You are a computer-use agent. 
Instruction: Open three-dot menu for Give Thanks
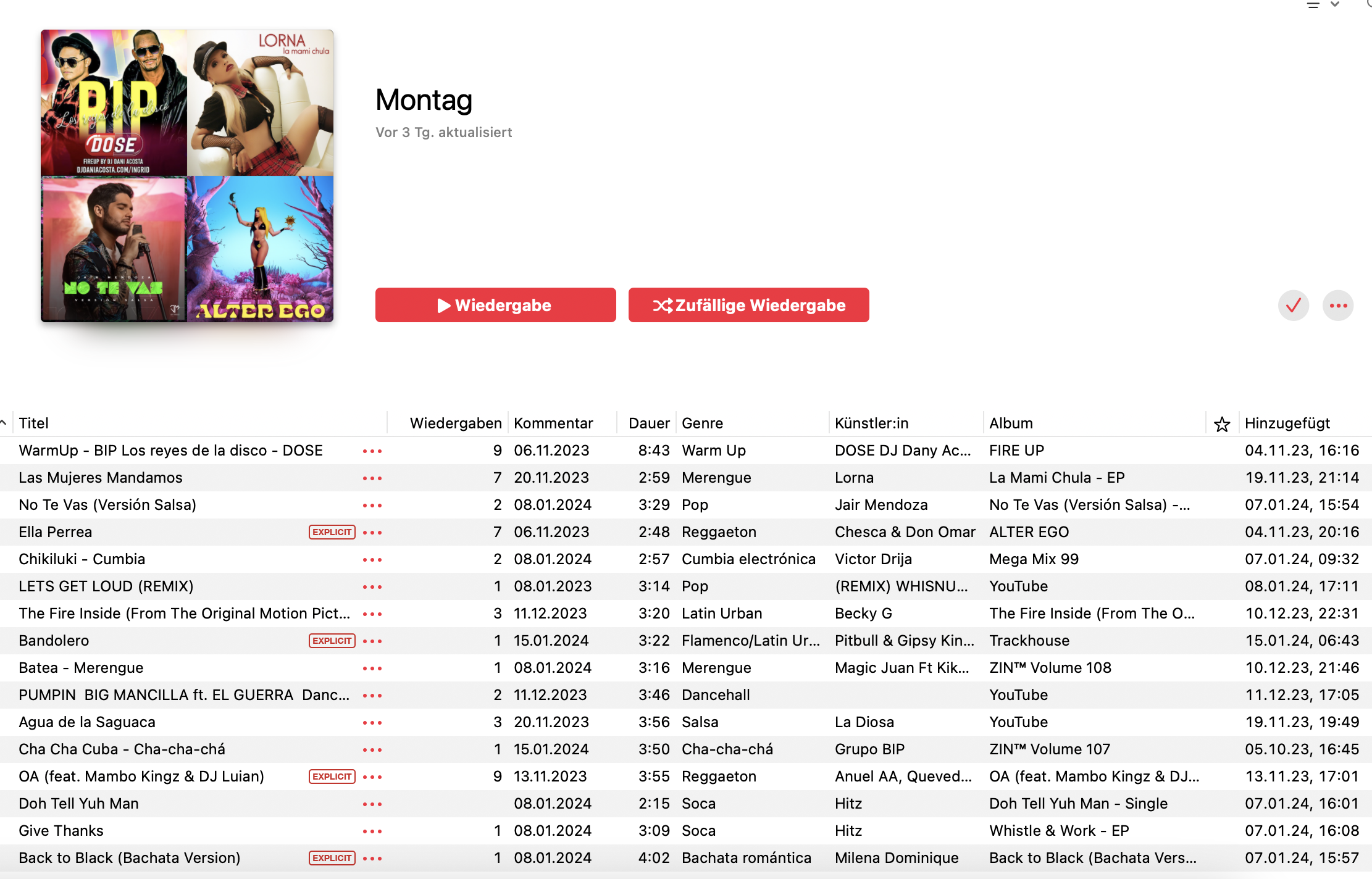click(x=372, y=831)
